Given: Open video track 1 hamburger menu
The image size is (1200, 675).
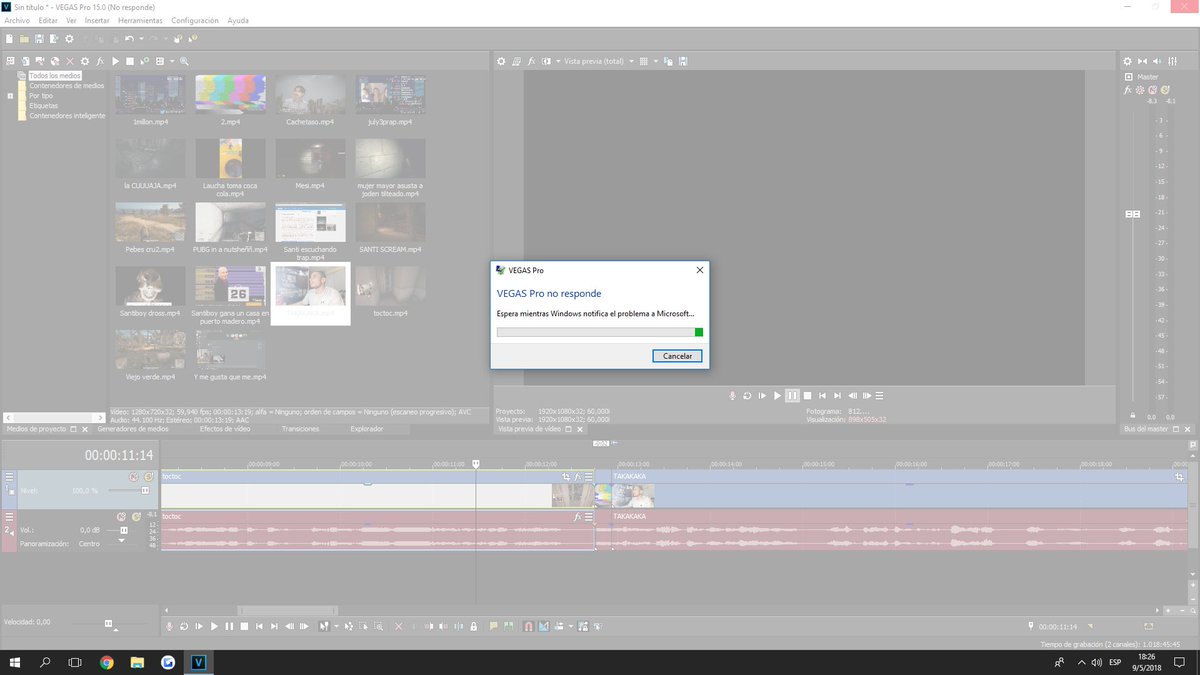Looking at the screenshot, I should (x=9, y=477).
